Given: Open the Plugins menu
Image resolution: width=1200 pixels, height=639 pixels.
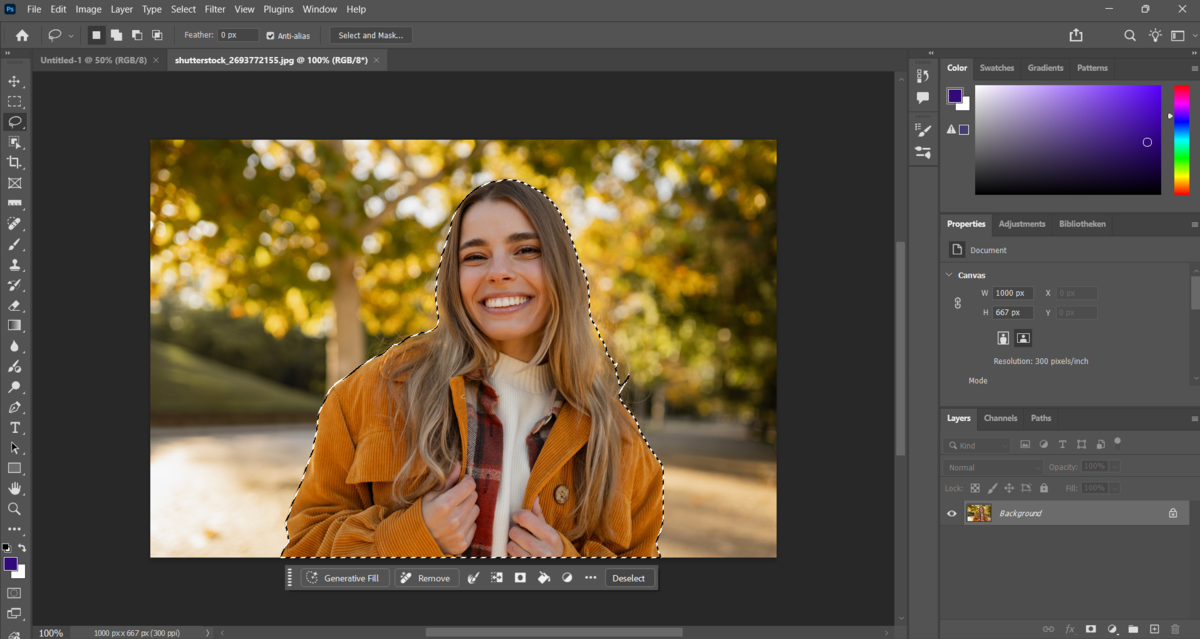Looking at the screenshot, I should click(x=279, y=9).
